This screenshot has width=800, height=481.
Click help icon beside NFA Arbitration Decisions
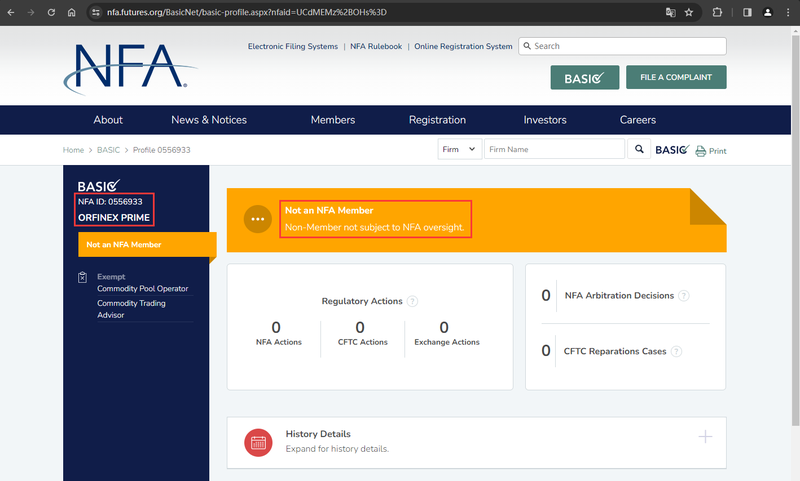click(684, 296)
